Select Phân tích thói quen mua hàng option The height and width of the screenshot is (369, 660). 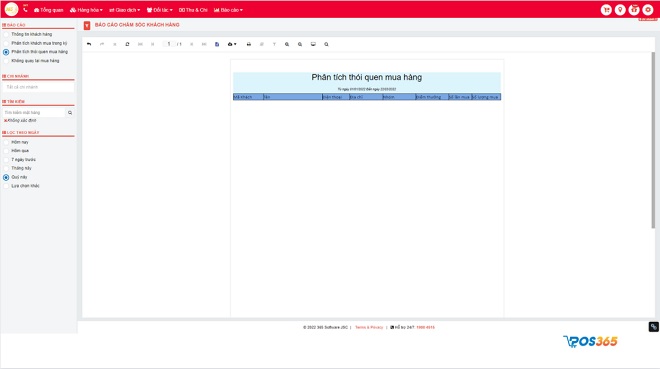pyautogui.click(x=36, y=52)
